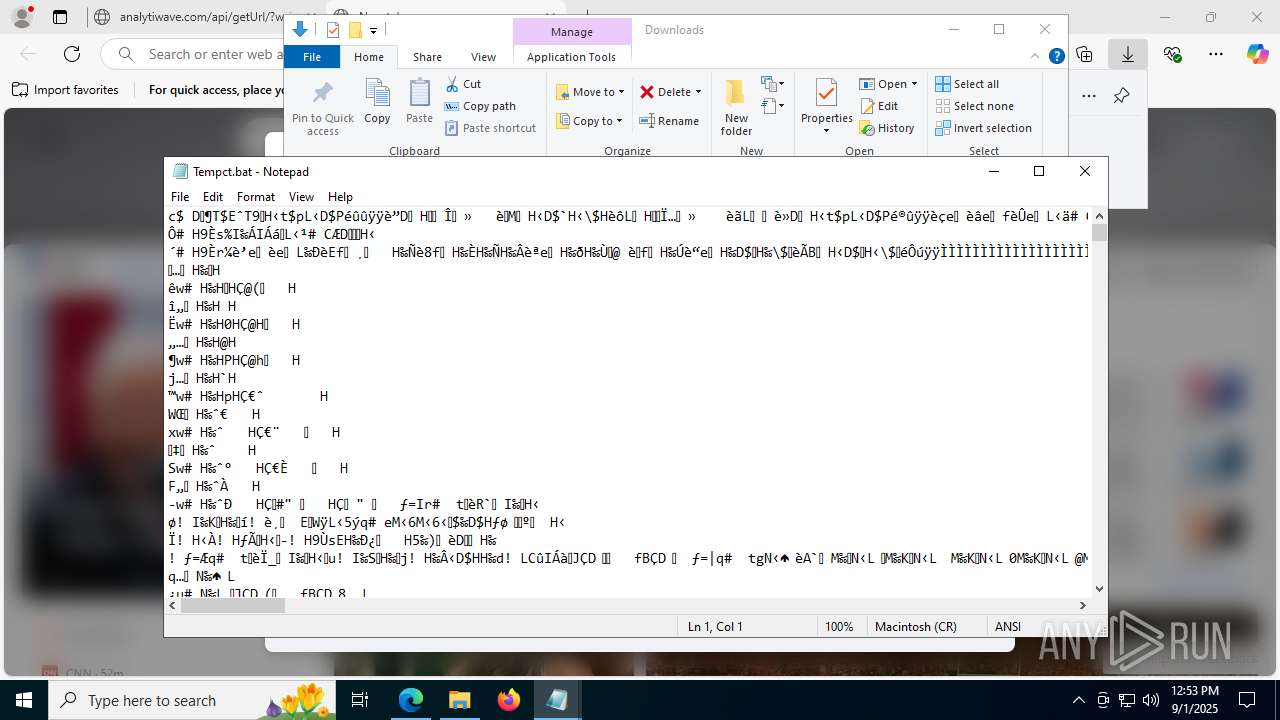Screen dimensions: 1280x720
Task: Click Edit in the Explorer ribbon
Action: 878,106
